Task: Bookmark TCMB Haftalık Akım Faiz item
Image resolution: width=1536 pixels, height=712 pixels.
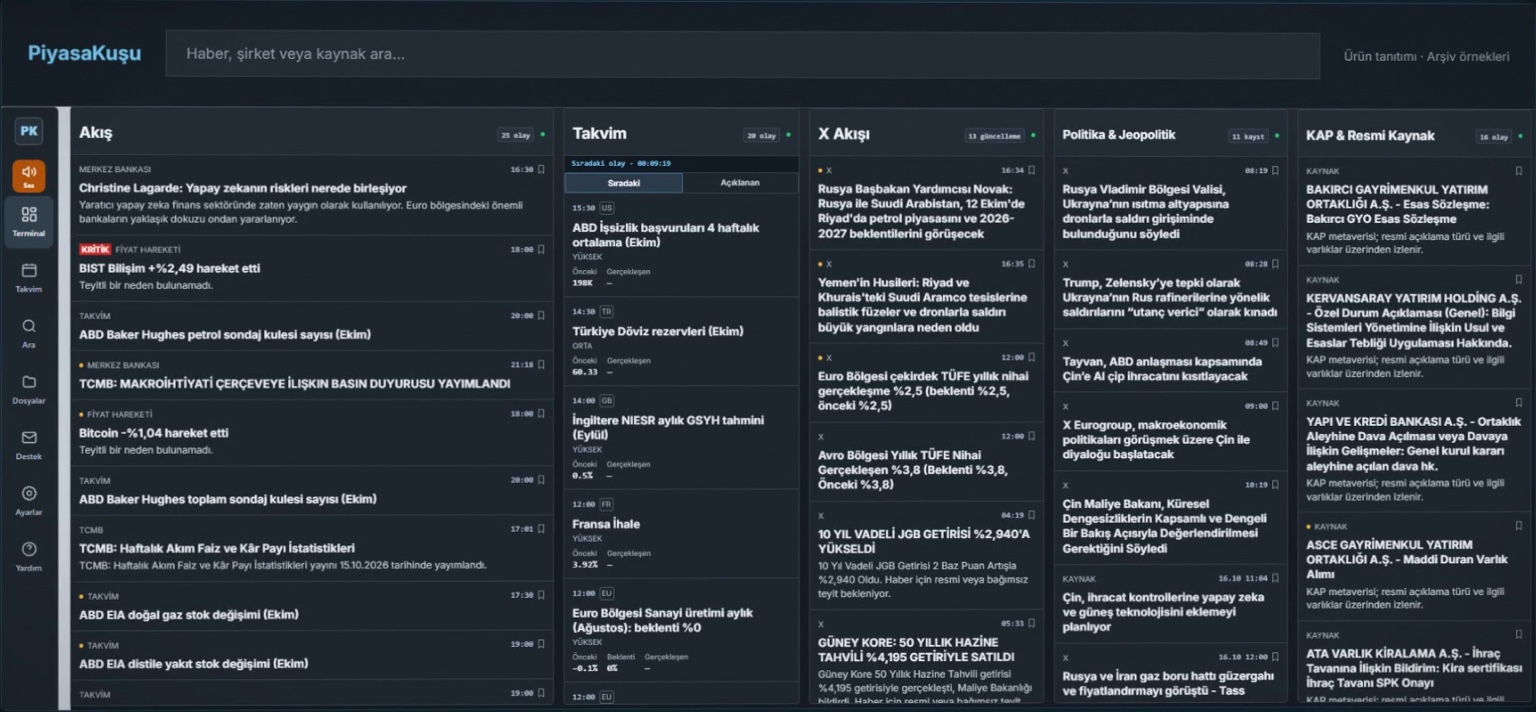Action: [x=541, y=529]
